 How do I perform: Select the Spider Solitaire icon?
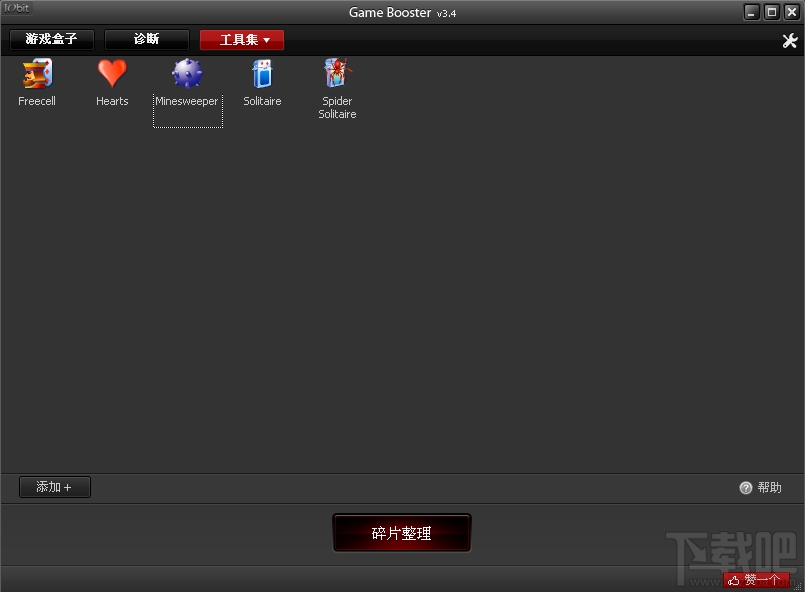[337, 73]
